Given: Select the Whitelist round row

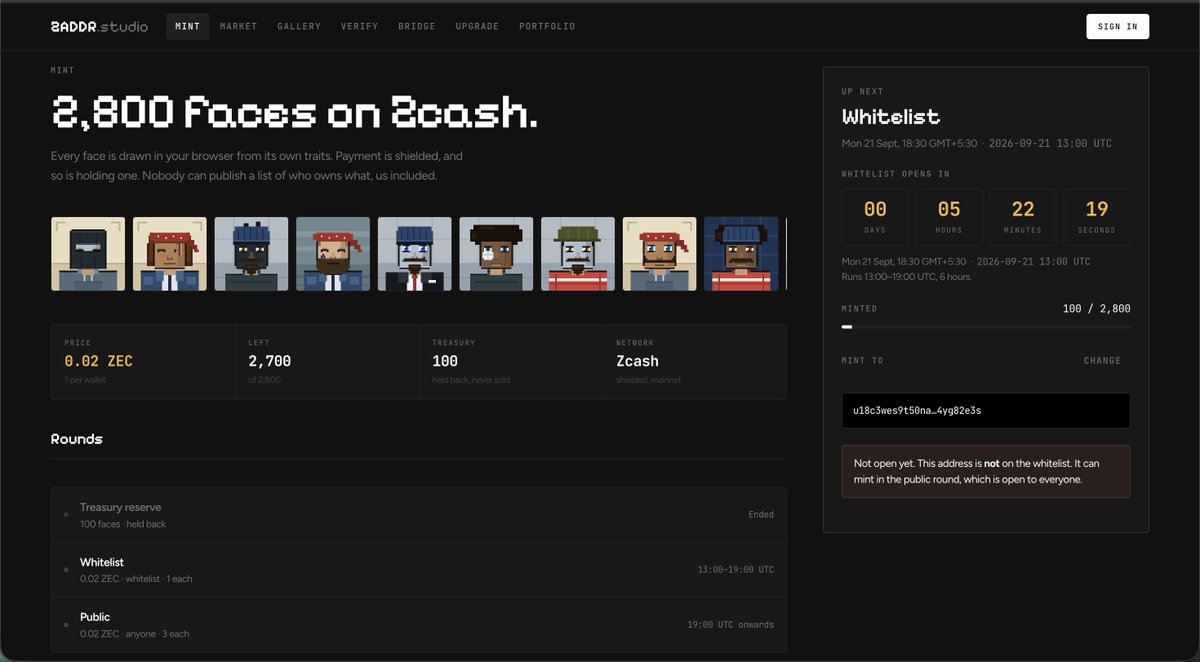Looking at the screenshot, I should pos(419,570).
